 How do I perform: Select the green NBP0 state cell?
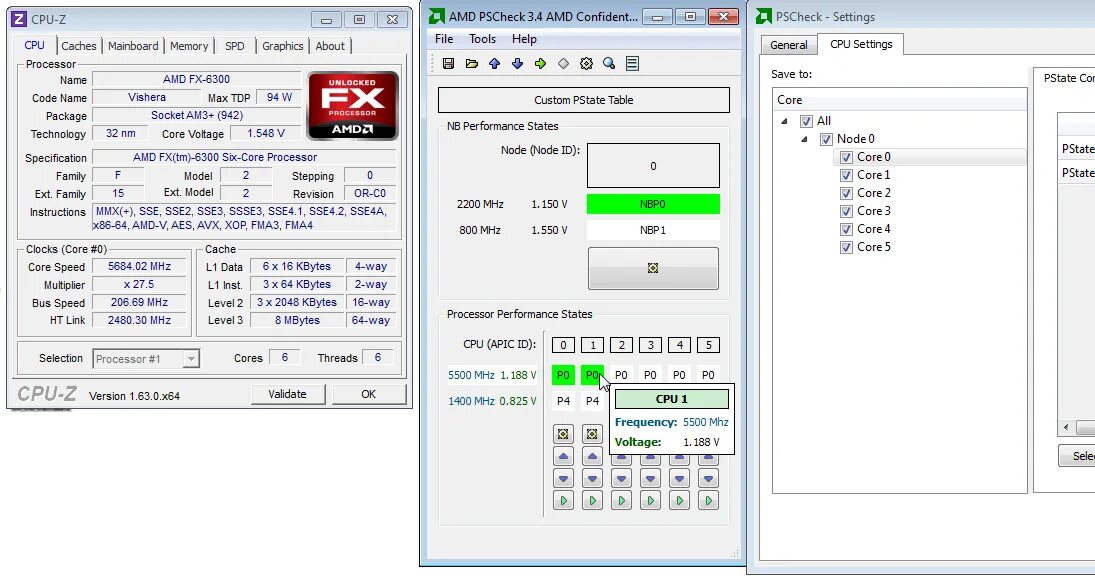(x=653, y=205)
